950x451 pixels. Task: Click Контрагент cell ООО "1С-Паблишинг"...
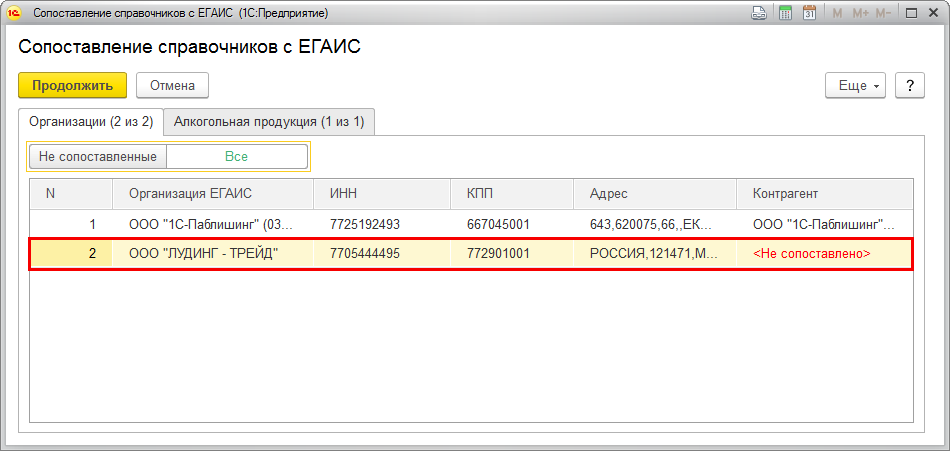(x=825, y=224)
